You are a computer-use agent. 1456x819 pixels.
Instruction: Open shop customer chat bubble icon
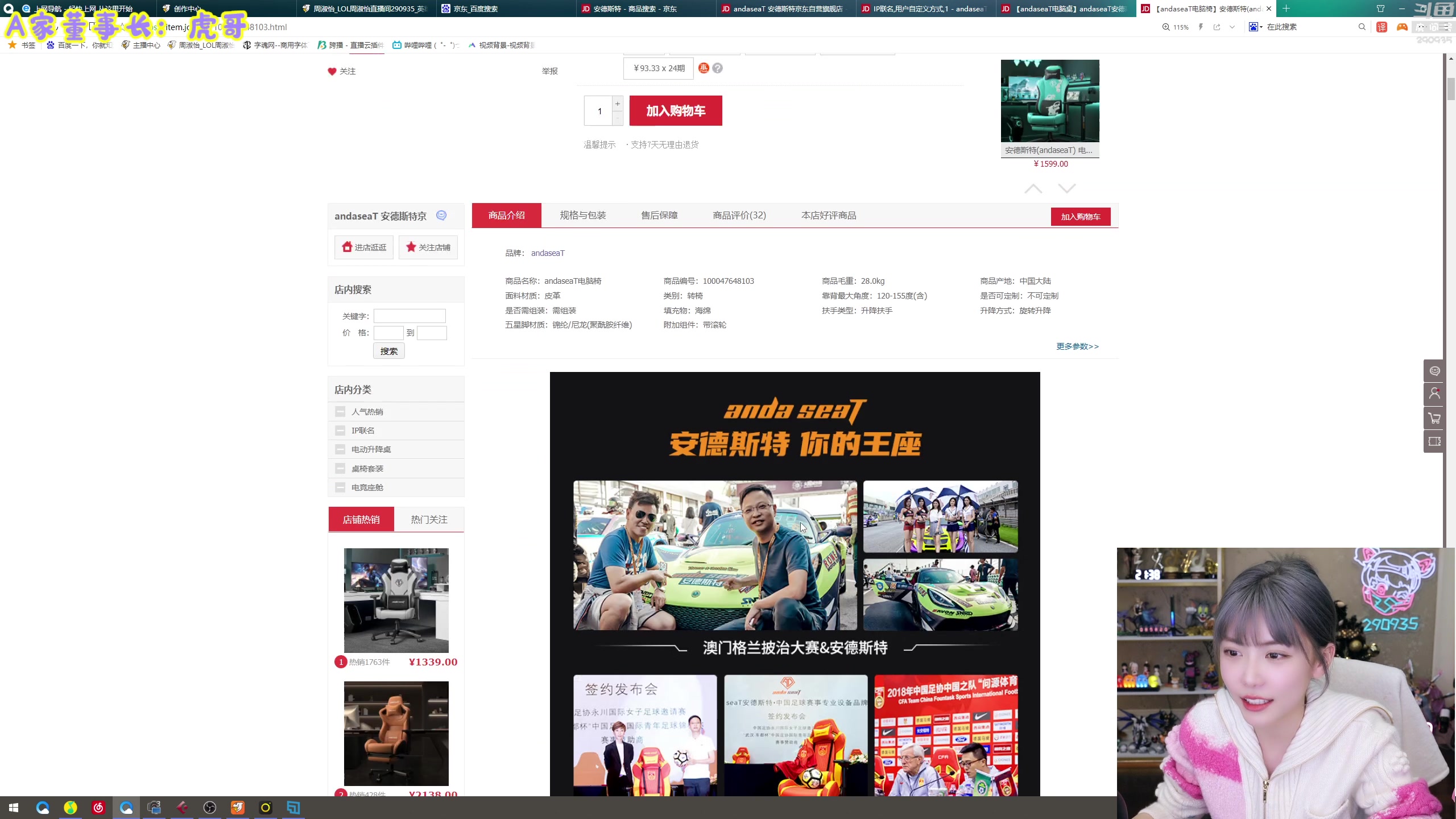tap(441, 216)
